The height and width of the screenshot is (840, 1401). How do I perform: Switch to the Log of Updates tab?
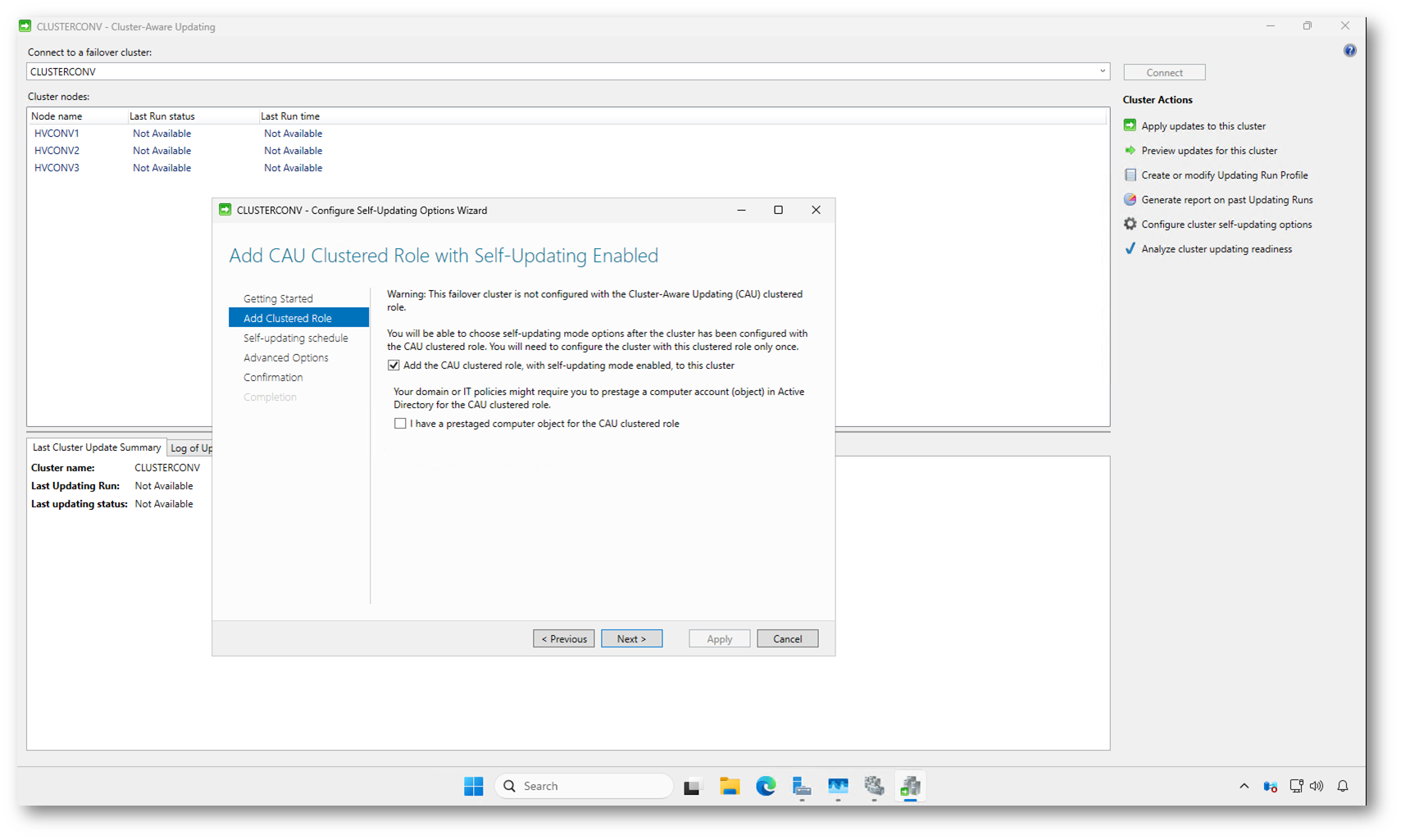tap(191, 448)
